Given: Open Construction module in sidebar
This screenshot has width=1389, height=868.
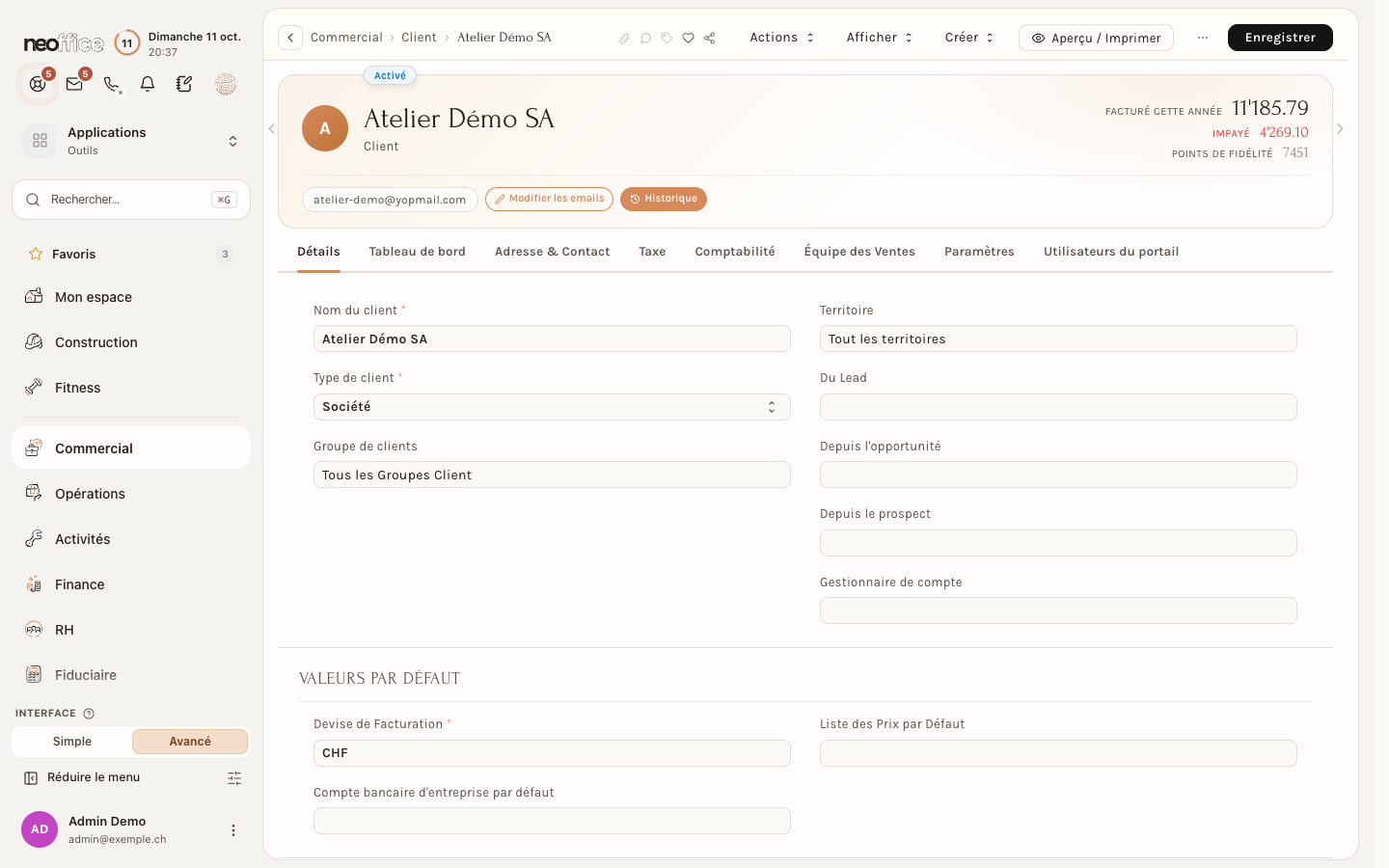Looking at the screenshot, I should coord(131,342).
